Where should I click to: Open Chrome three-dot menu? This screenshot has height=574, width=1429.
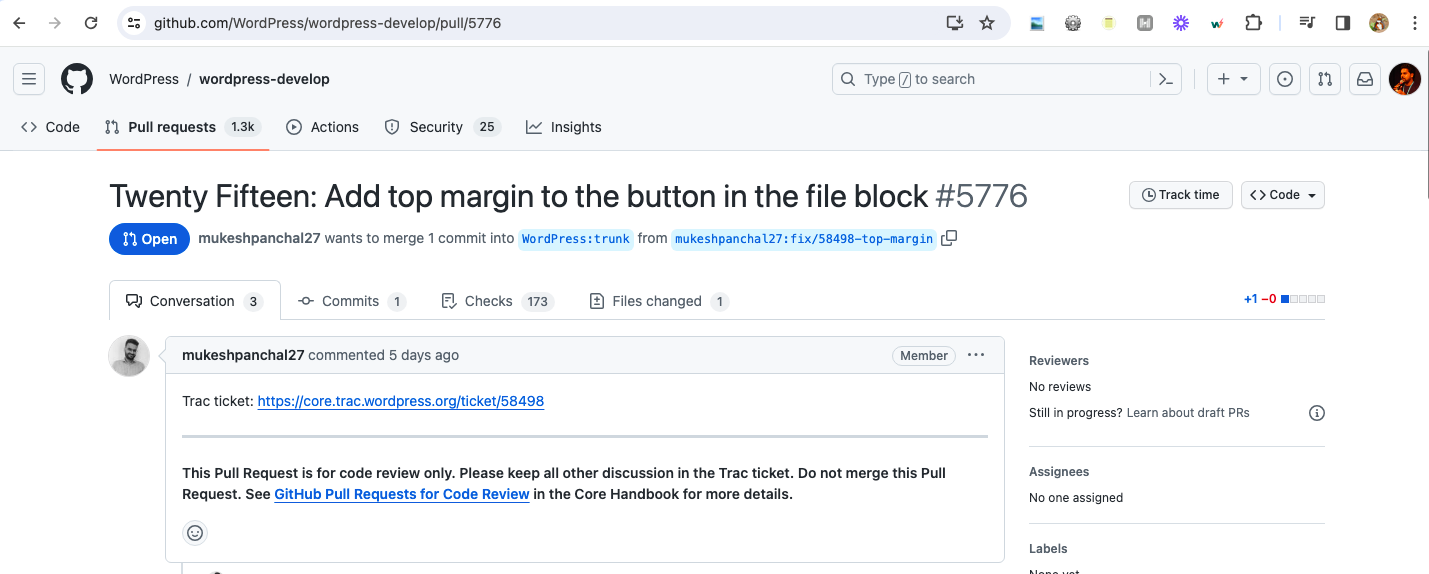click(1413, 23)
